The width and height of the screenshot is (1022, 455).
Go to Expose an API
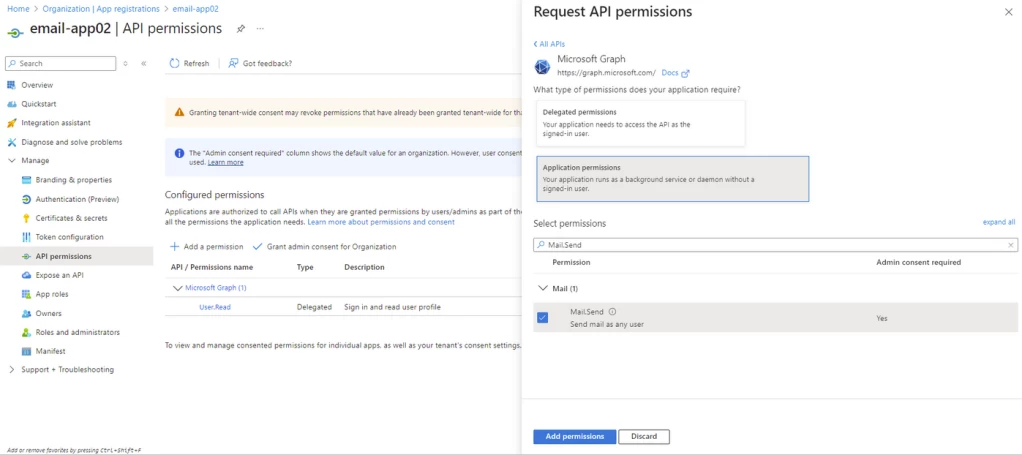coord(59,275)
